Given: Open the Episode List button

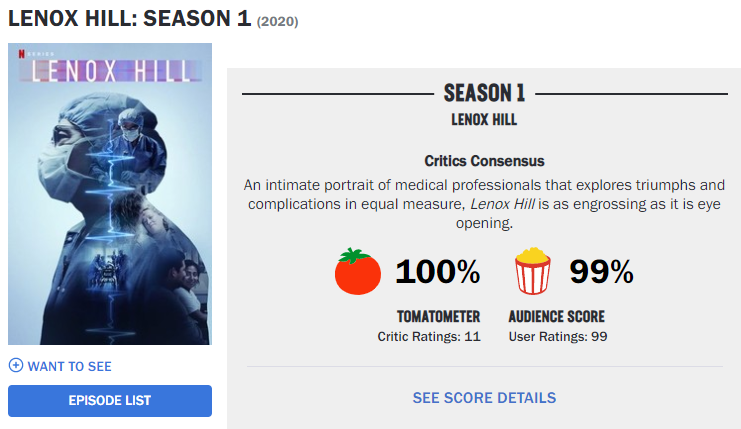Looking at the screenshot, I should pyautogui.click(x=110, y=401).
